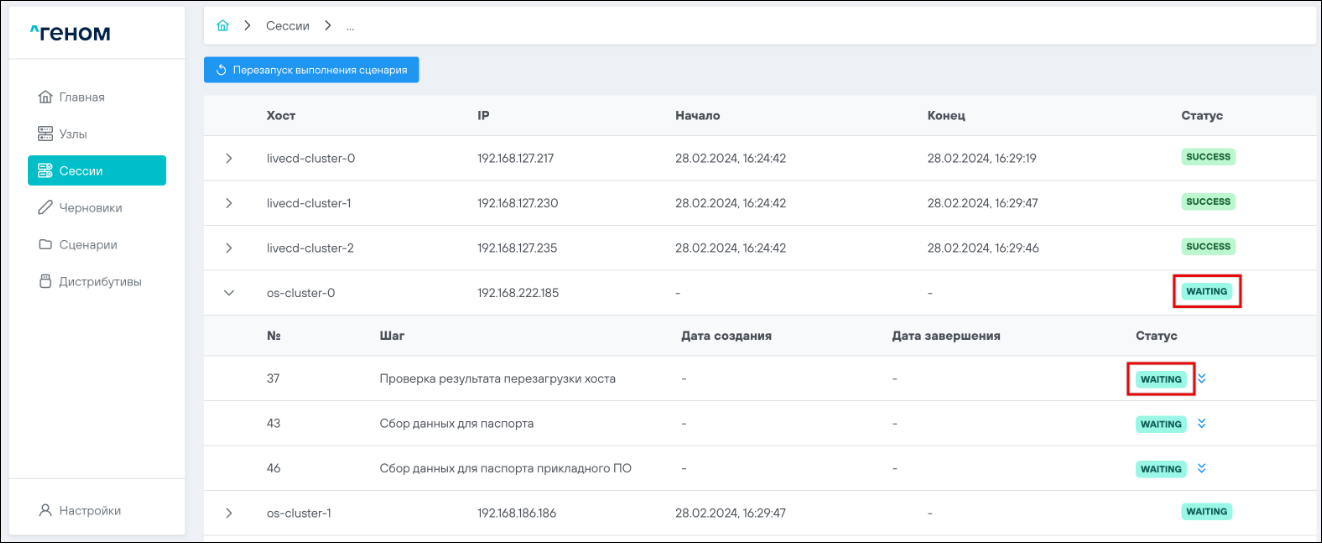Select the Сессии sidebar item

click(80, 171)
